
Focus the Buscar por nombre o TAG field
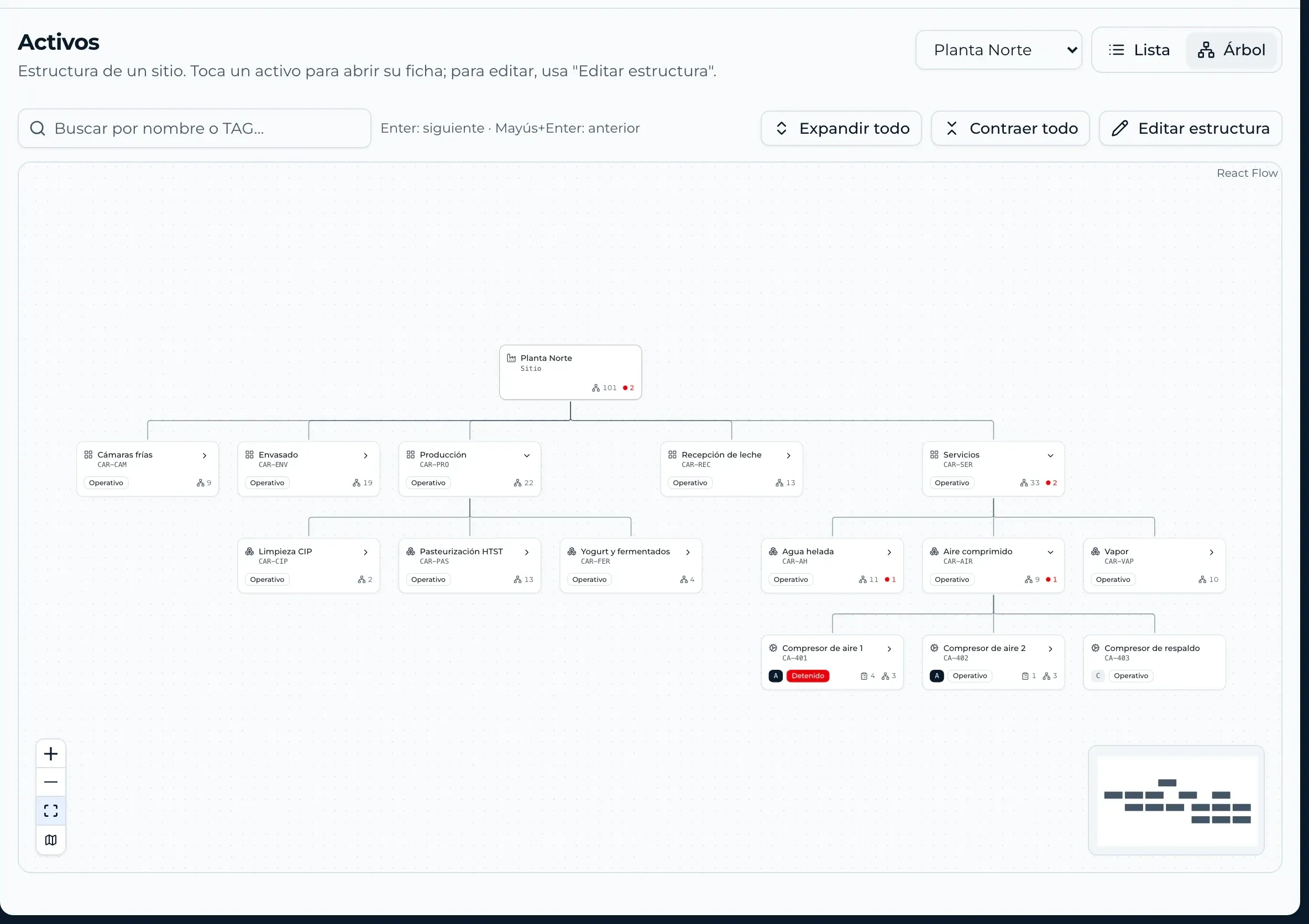(195, 128)
